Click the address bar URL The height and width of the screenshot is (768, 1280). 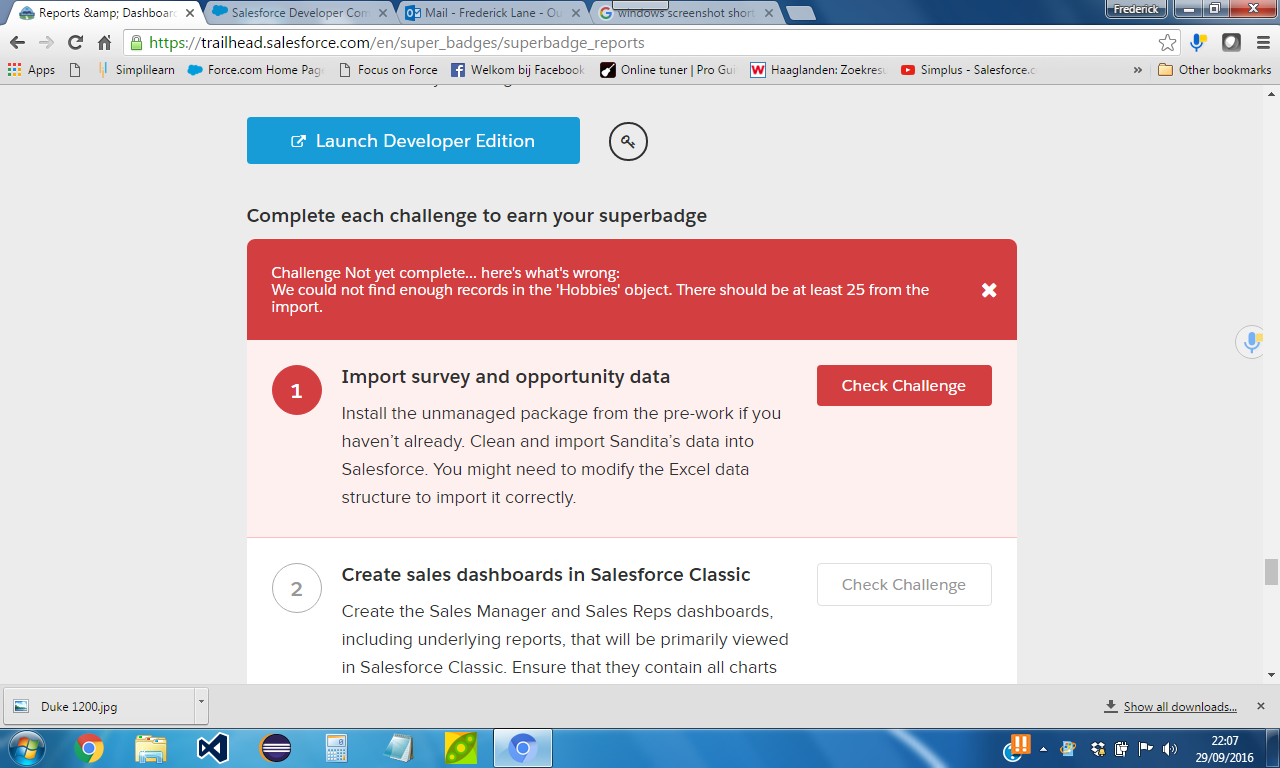tap(397, 43)
